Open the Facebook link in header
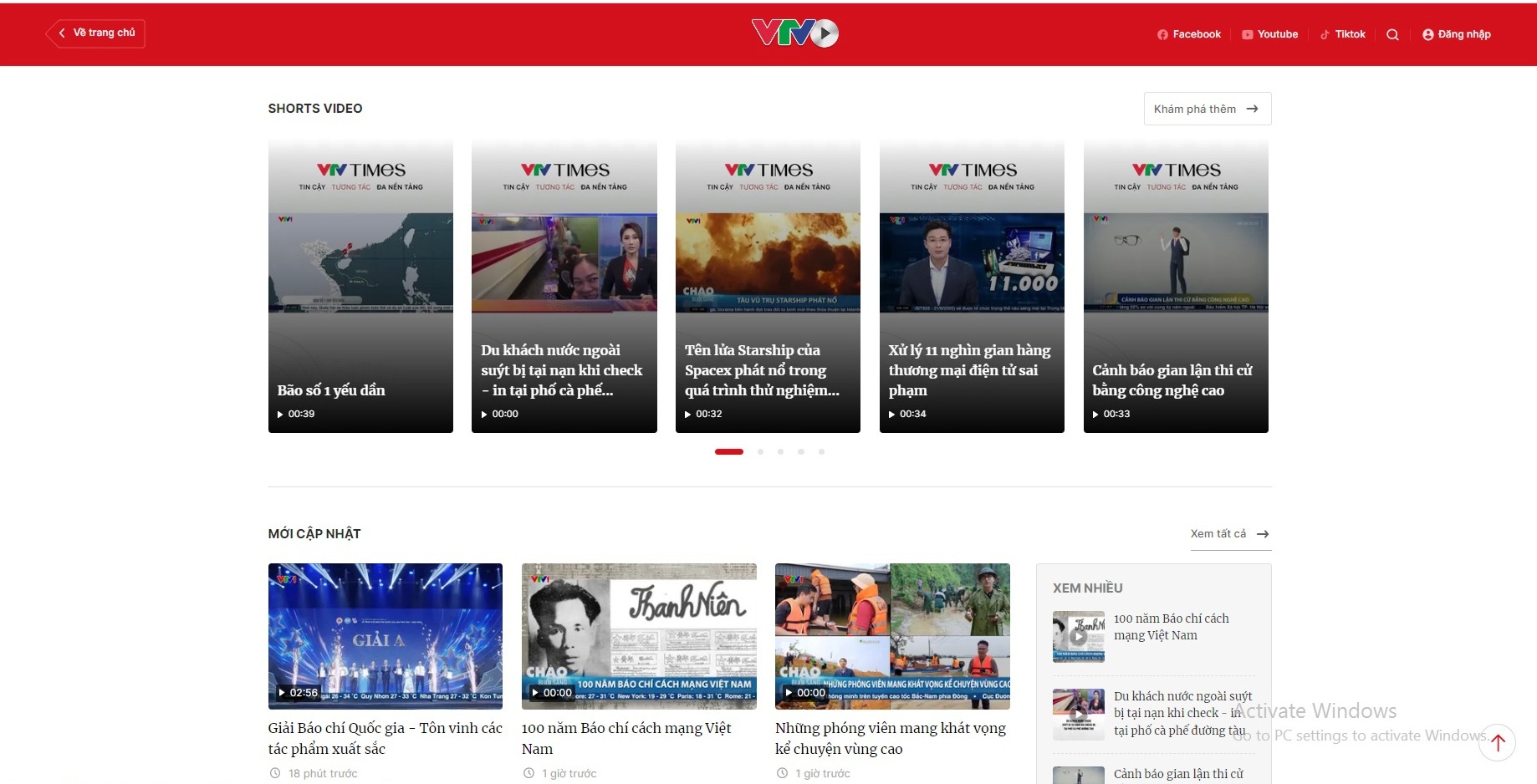Screen dimensions: 1537x784 click(1189, 34)
